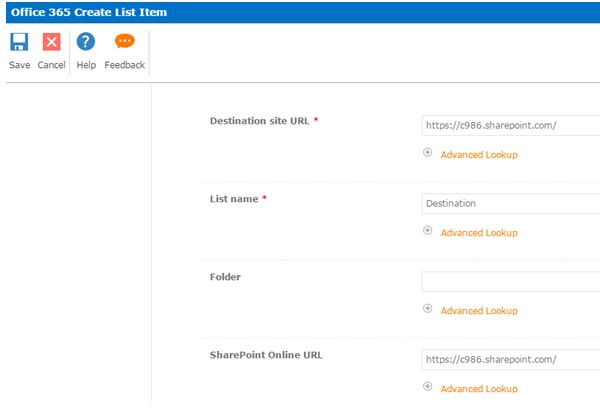Open Advanced Lookup for Destination site URL
The image size is (600, 417).
click(479, 155)
